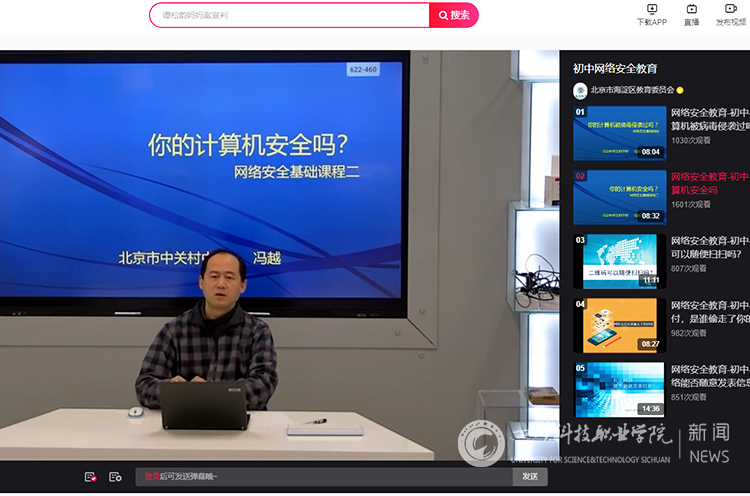Click the yellow verified badge beside channel name
This screenshot has height=496, width=750.
pos(680,90)
